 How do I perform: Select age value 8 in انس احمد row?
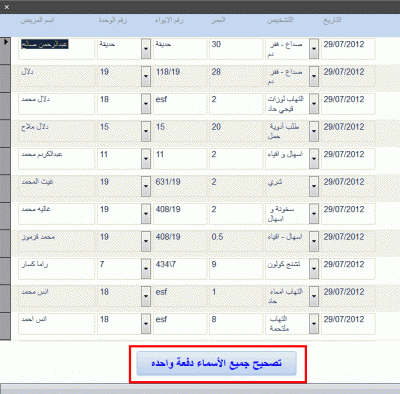pos(214,319)
